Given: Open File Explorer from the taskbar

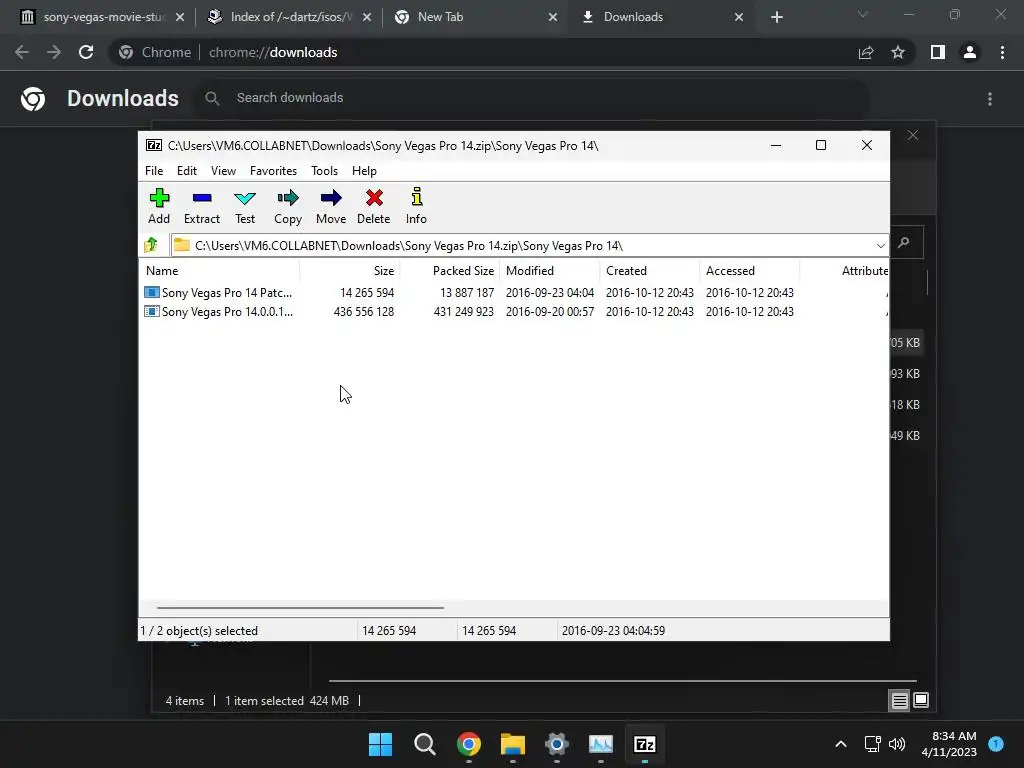Looking at the screenshot, I should pos(513,744).
